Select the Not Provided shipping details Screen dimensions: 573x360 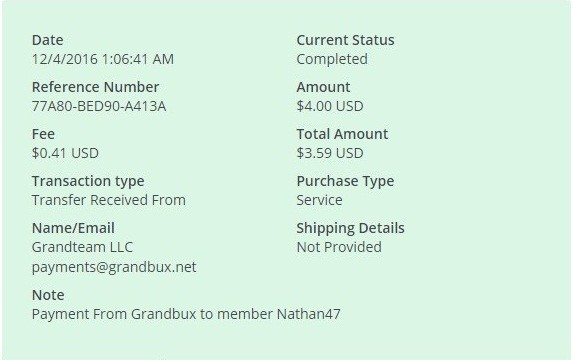(339, 247)
